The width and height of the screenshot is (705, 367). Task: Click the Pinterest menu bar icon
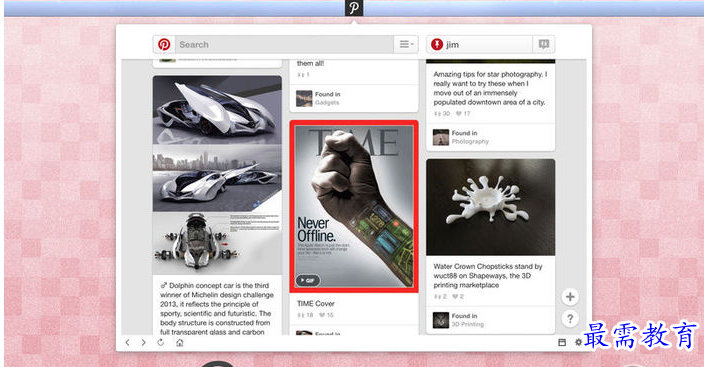(x=354, y=8)
